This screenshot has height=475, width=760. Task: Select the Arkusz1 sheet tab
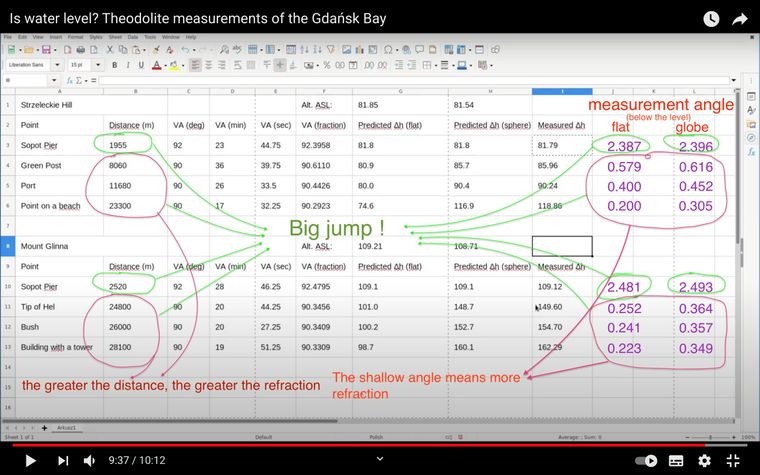pyautogui.click(x=67, y=427)
